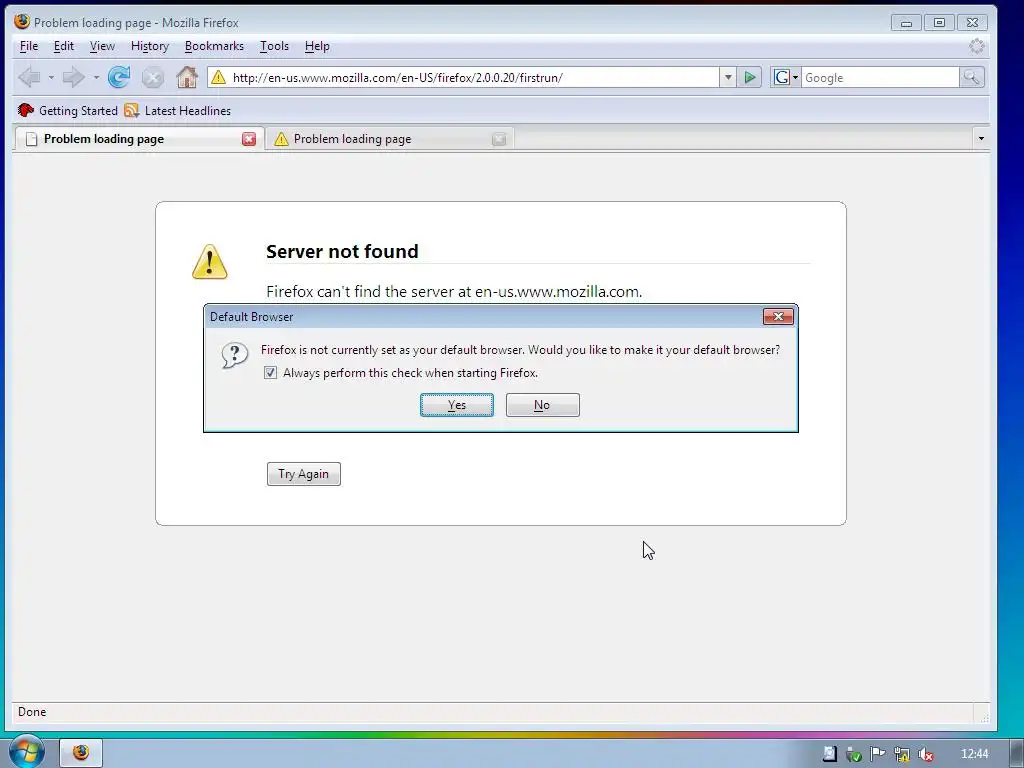The height and width of the screenshot is (768, 1024).
Task: Click the Action Center flag tray icon
Action: tap(878, 754)
